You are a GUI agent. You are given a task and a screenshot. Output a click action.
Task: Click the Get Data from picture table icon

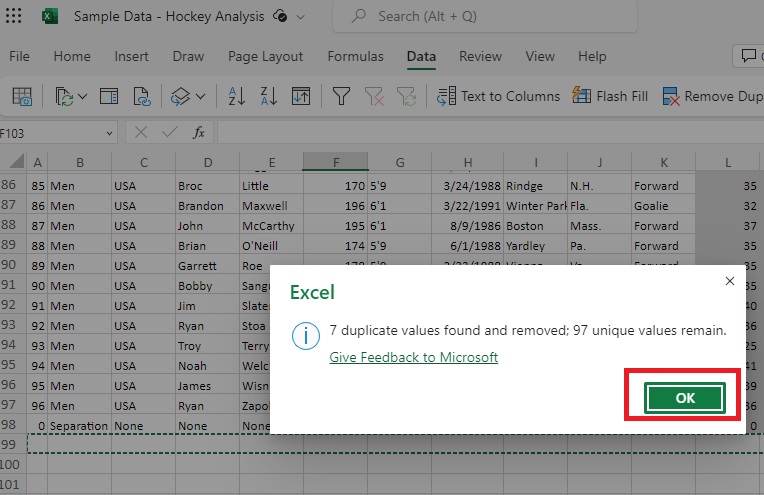22,96
